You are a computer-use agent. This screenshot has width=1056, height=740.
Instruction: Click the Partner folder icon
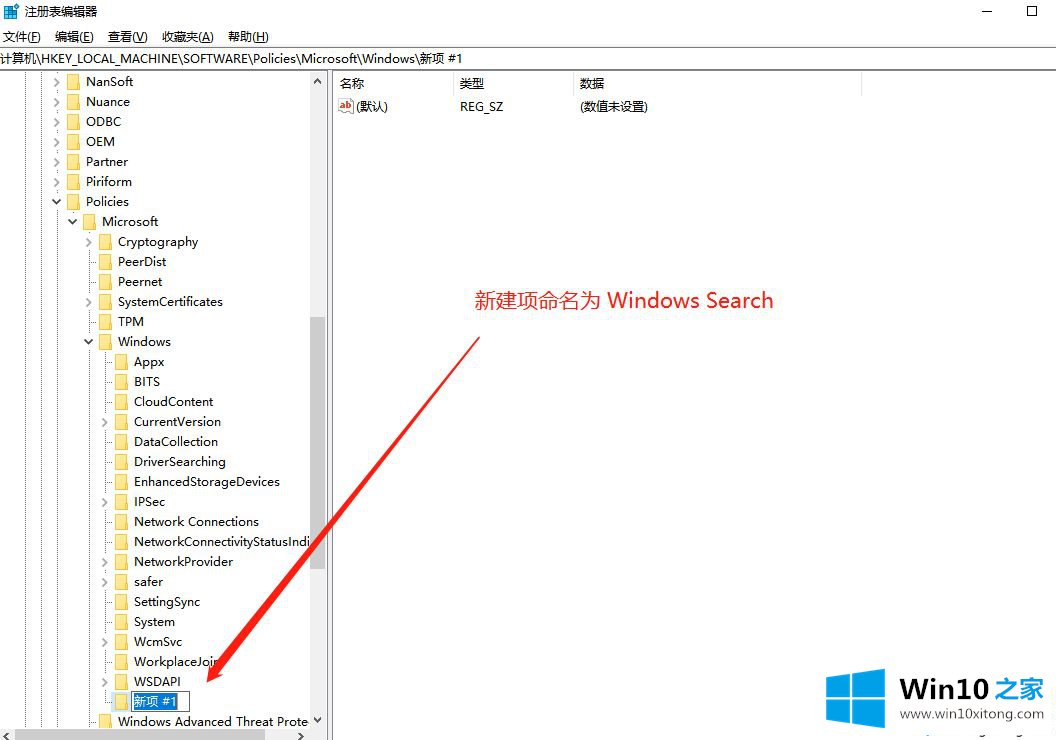(73, 162)
